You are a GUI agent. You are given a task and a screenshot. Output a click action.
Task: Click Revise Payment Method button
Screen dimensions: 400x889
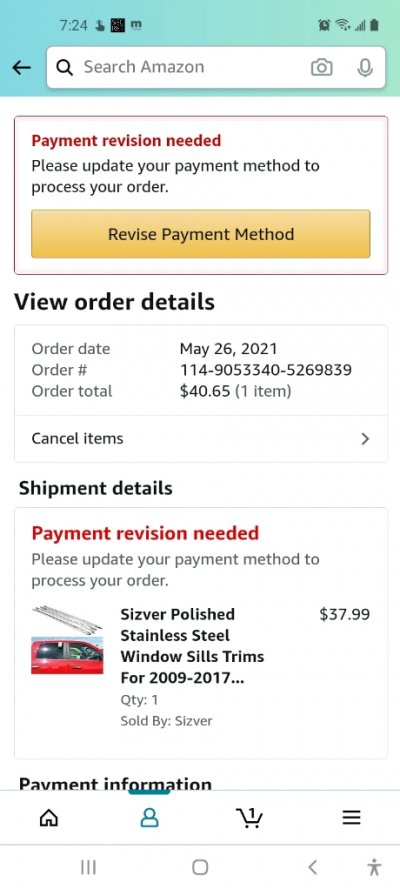(x=201, y=234)
